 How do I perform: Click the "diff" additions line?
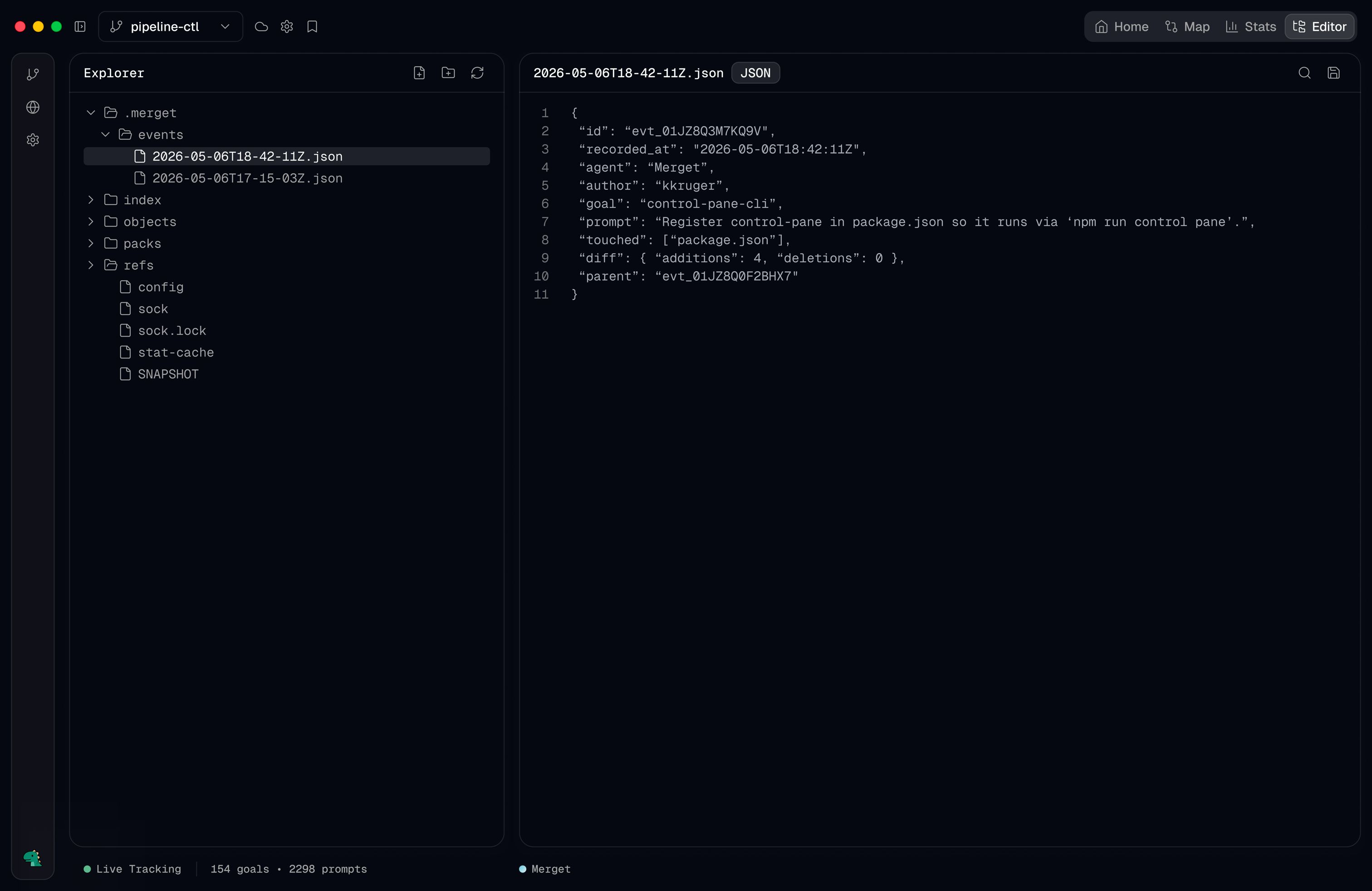tap(742, 258)
